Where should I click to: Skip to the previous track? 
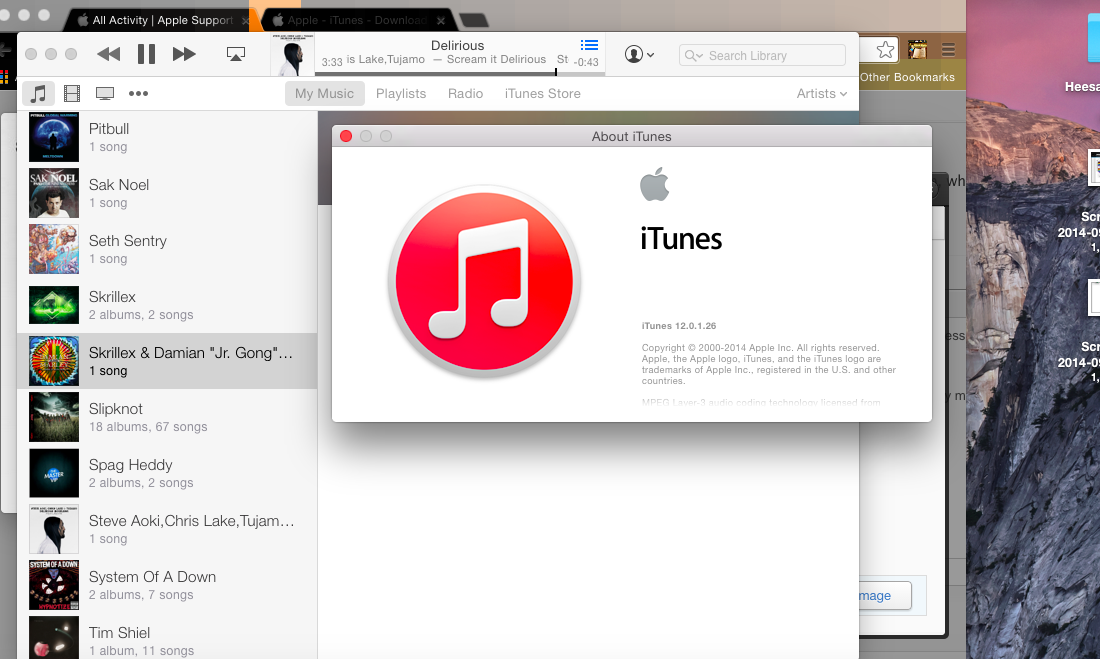tap(108, 54)
